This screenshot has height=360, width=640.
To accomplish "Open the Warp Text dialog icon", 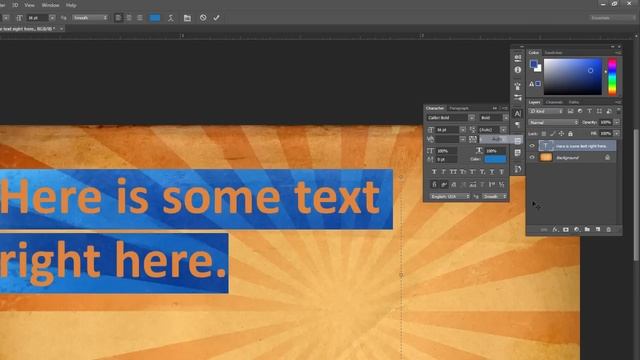I will tap(171, 18).
